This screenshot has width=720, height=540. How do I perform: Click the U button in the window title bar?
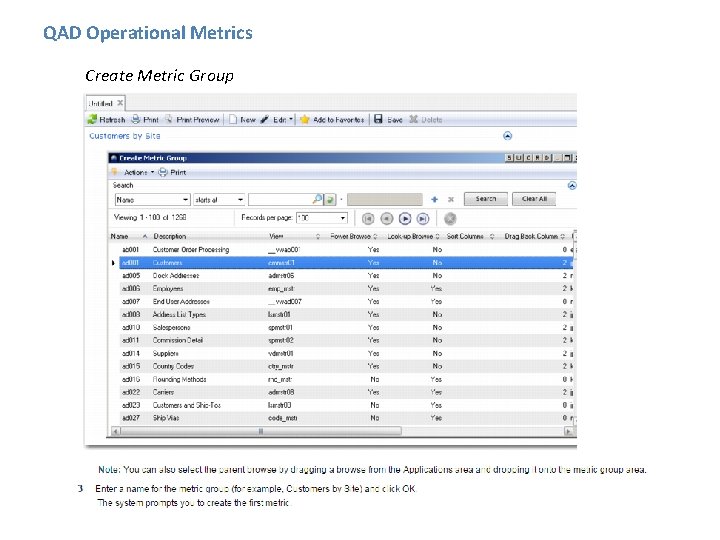pyautogui.click(x=518, y=158)
